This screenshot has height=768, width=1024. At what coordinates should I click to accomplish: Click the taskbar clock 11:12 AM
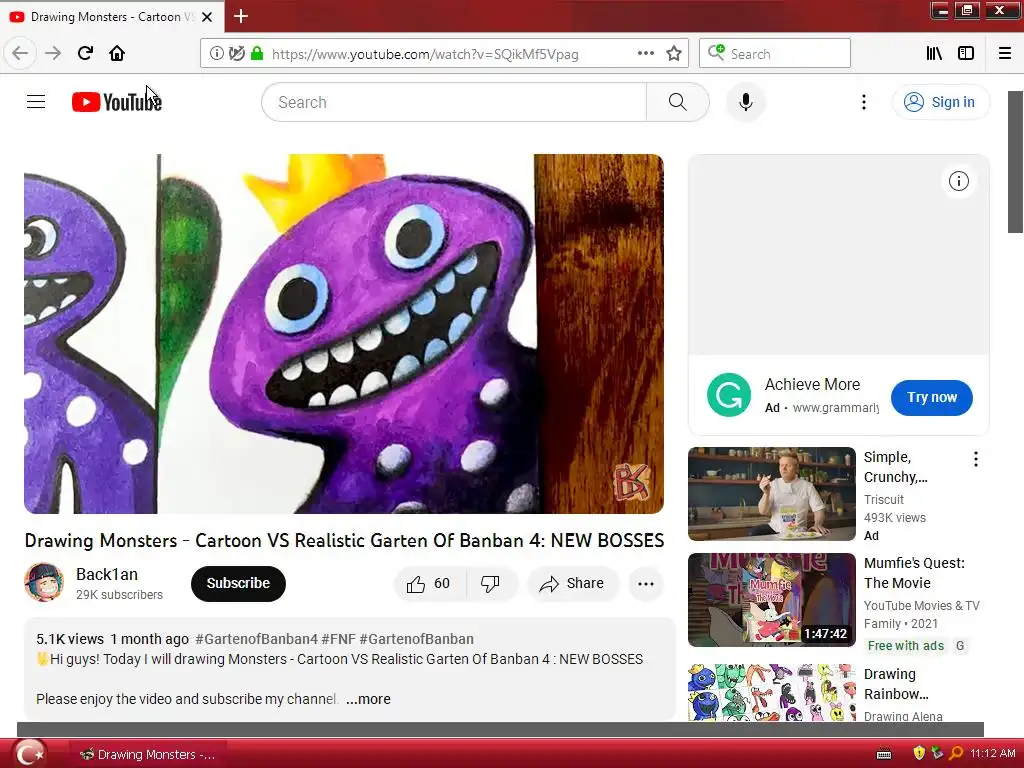point(993,754)
